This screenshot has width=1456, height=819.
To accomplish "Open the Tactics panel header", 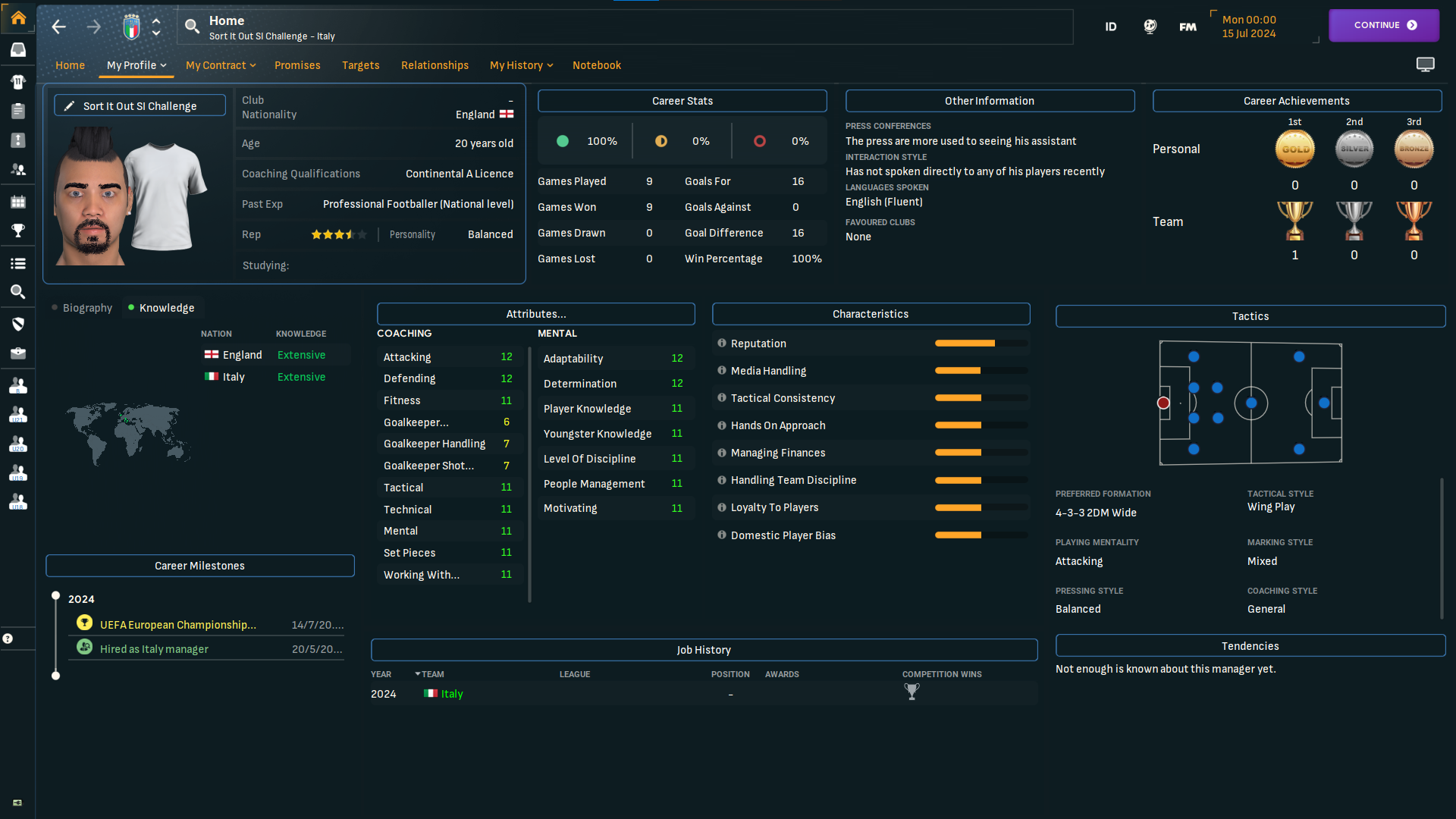I will [1250, 316].
